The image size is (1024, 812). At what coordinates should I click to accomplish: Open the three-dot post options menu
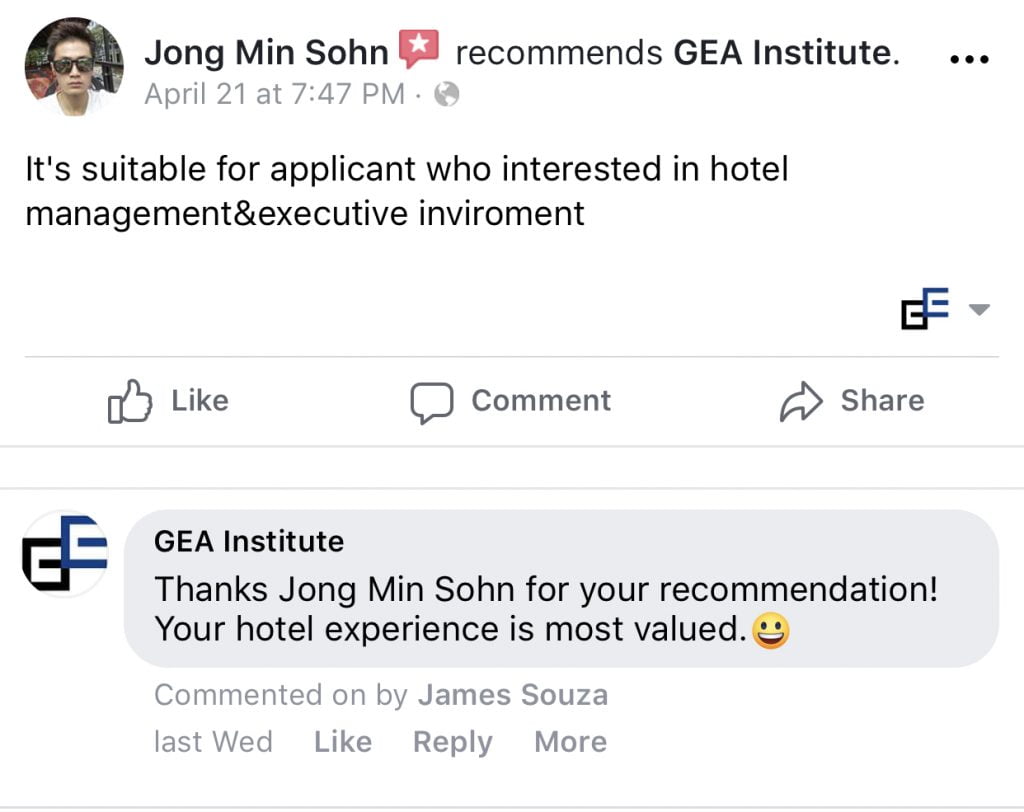[x=967, y=59]
